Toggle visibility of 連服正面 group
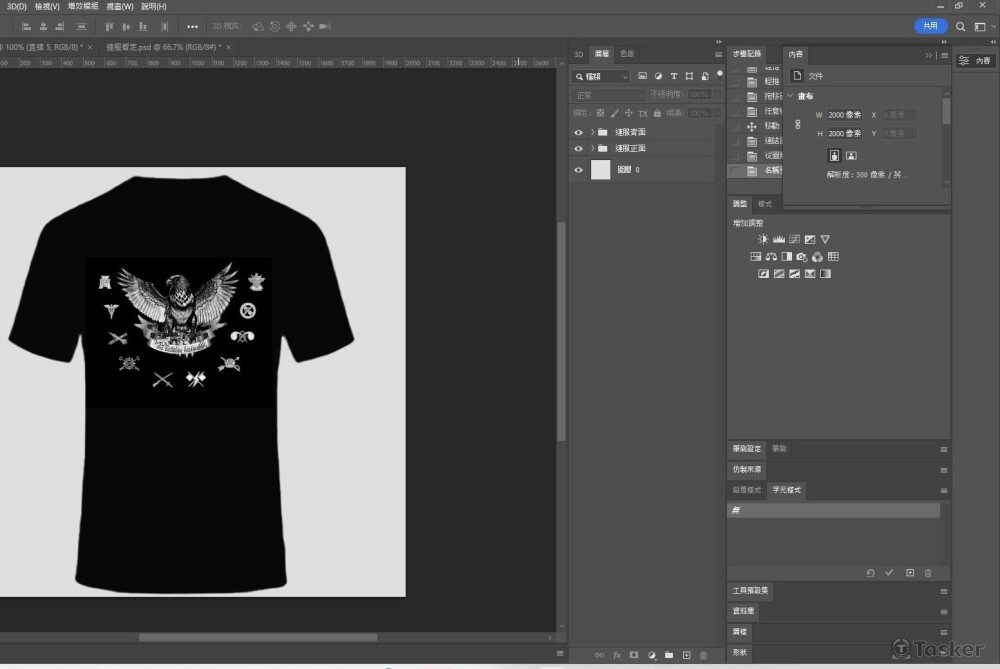This screenshot has height=669, width=1000. pos(578,148)
